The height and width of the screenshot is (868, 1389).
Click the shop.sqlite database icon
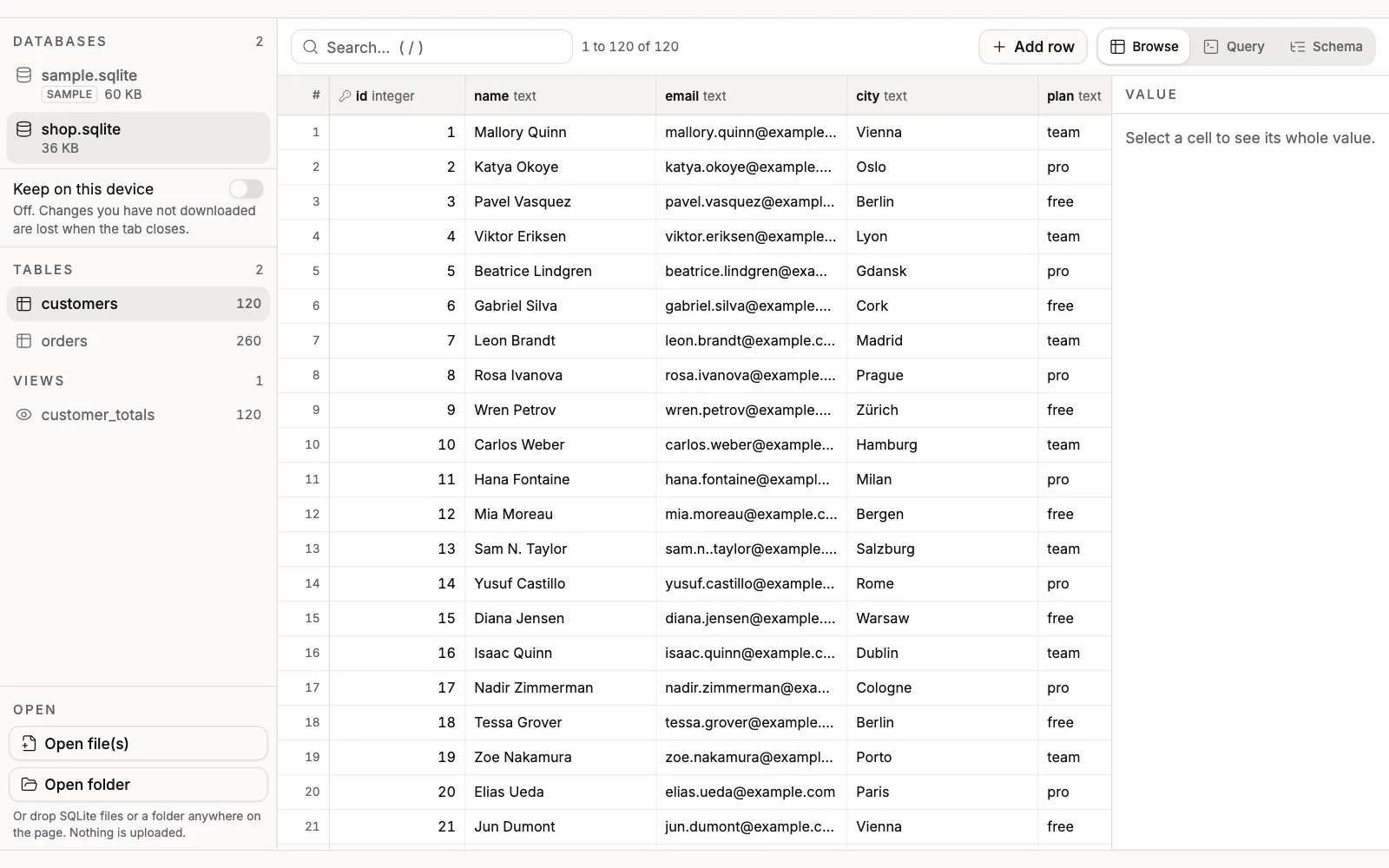coord(24,129)
